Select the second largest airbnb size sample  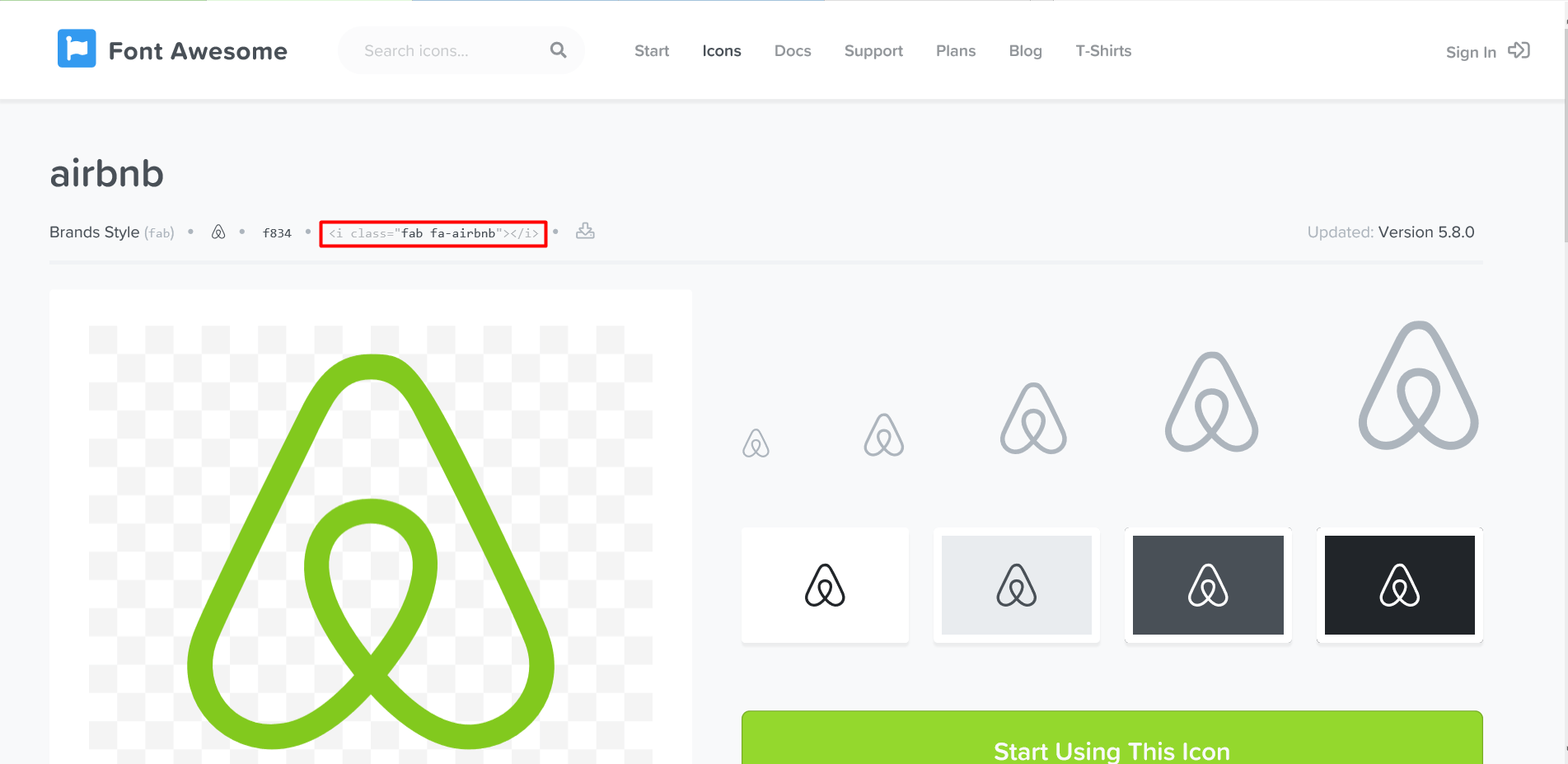1211,402
